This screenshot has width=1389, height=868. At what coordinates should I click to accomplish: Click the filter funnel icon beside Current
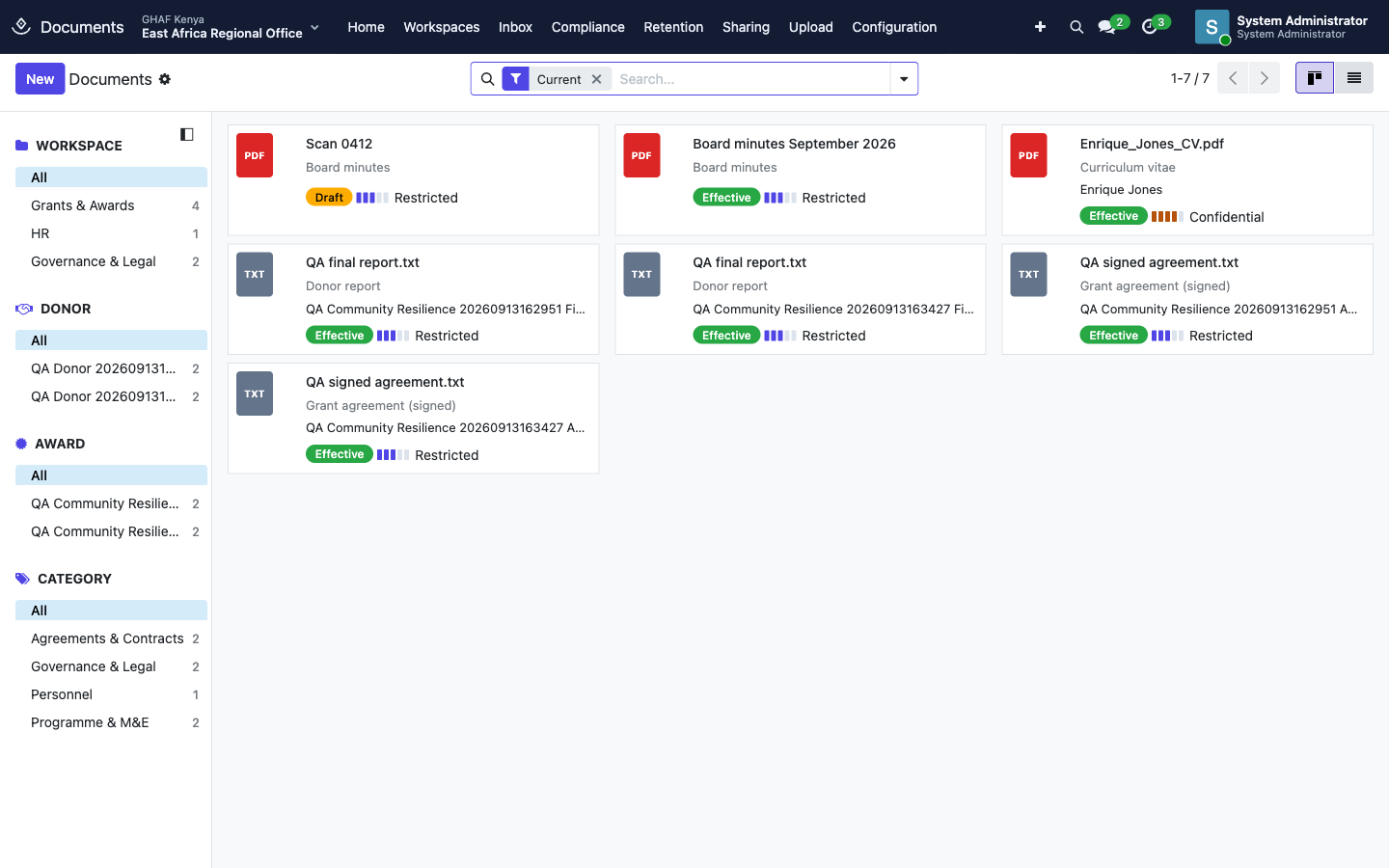(516, 79)
